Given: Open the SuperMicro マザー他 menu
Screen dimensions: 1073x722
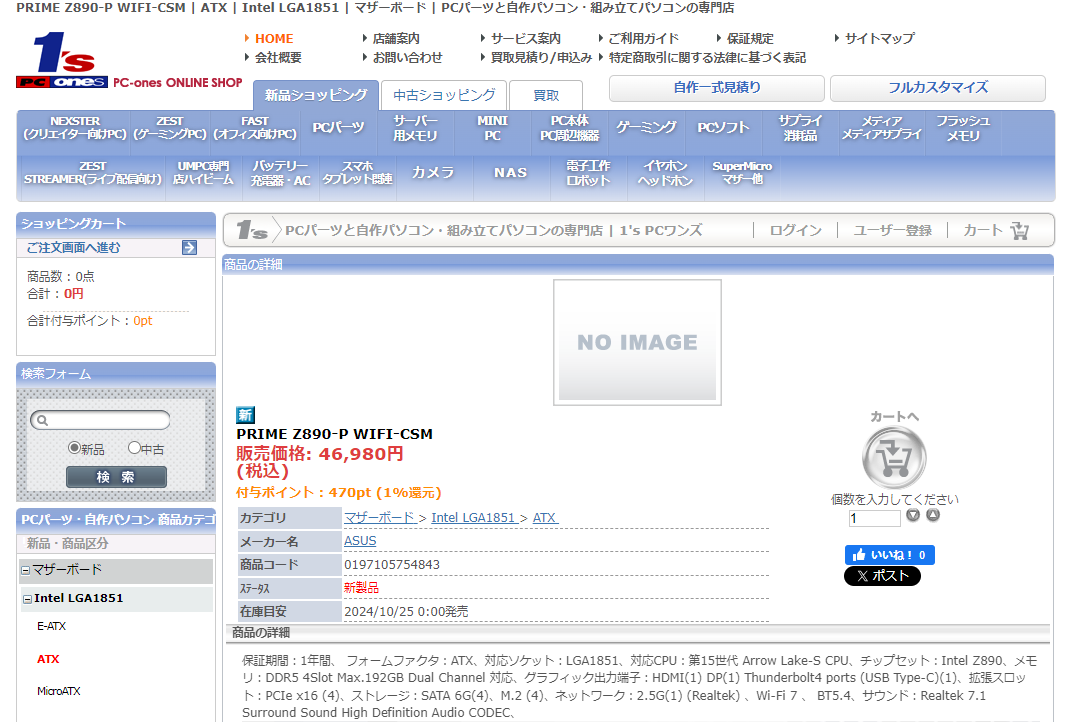Looking at the screenshot, I should point(742,173).
